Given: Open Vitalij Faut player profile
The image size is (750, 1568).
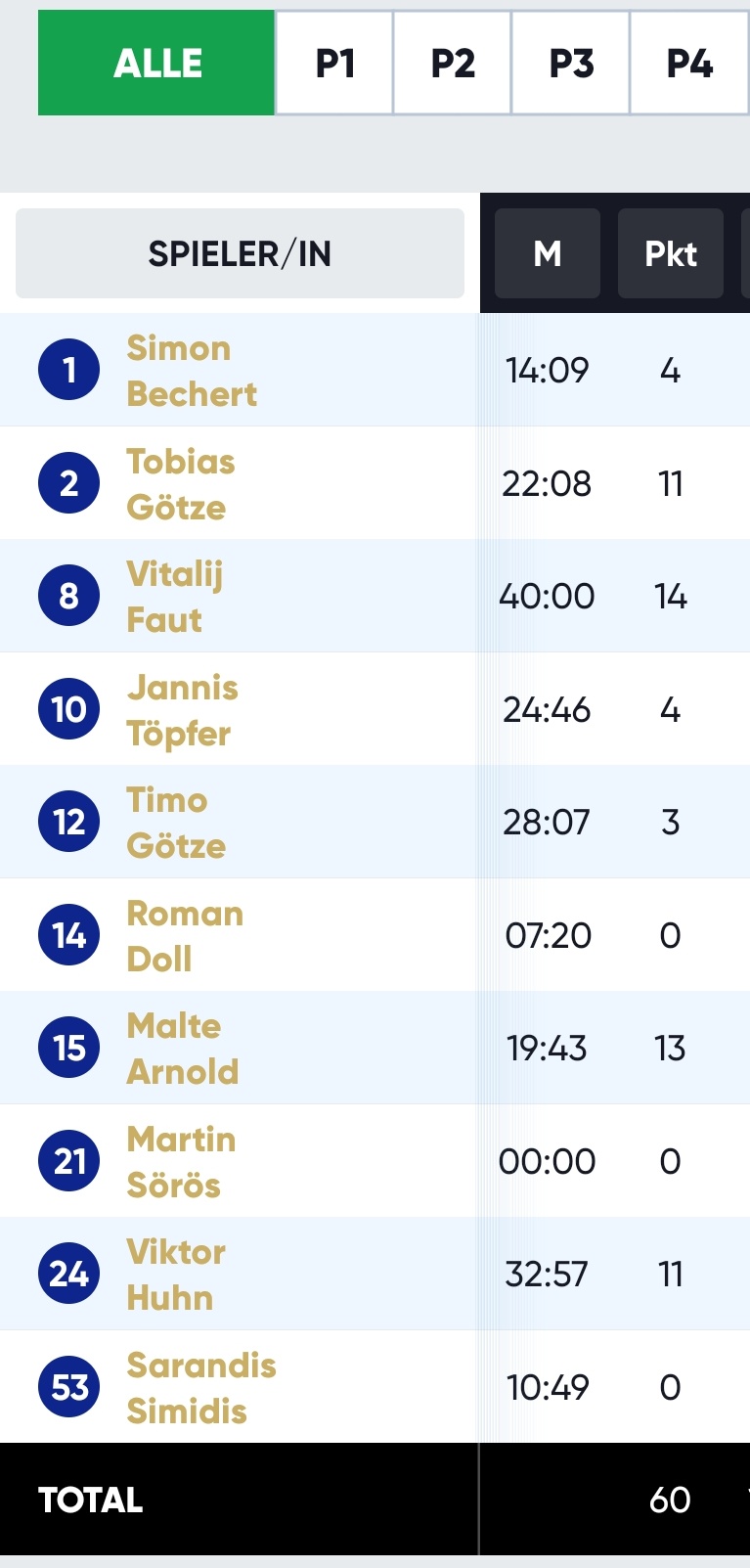Looking at the screenshot, I should (x=175, y=597).
